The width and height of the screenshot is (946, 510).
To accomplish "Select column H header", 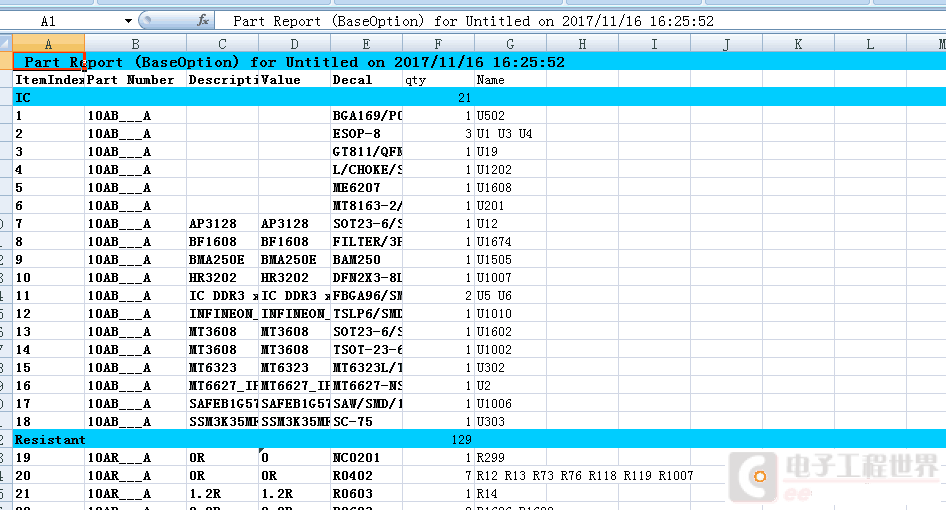I will (582, 44).
